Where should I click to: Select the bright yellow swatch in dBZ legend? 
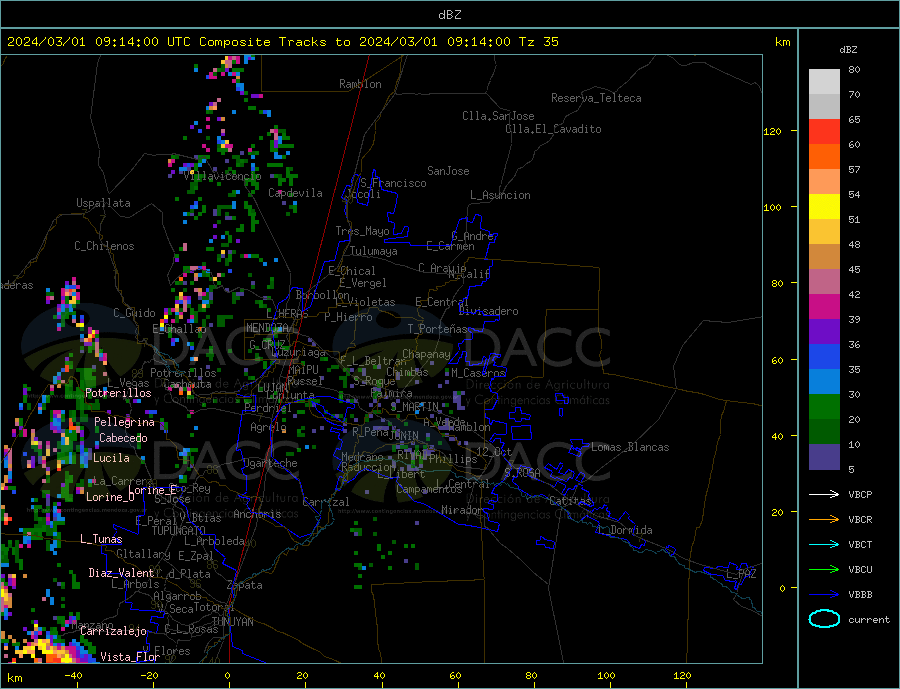pyautogui.click(x=824, y=207)
